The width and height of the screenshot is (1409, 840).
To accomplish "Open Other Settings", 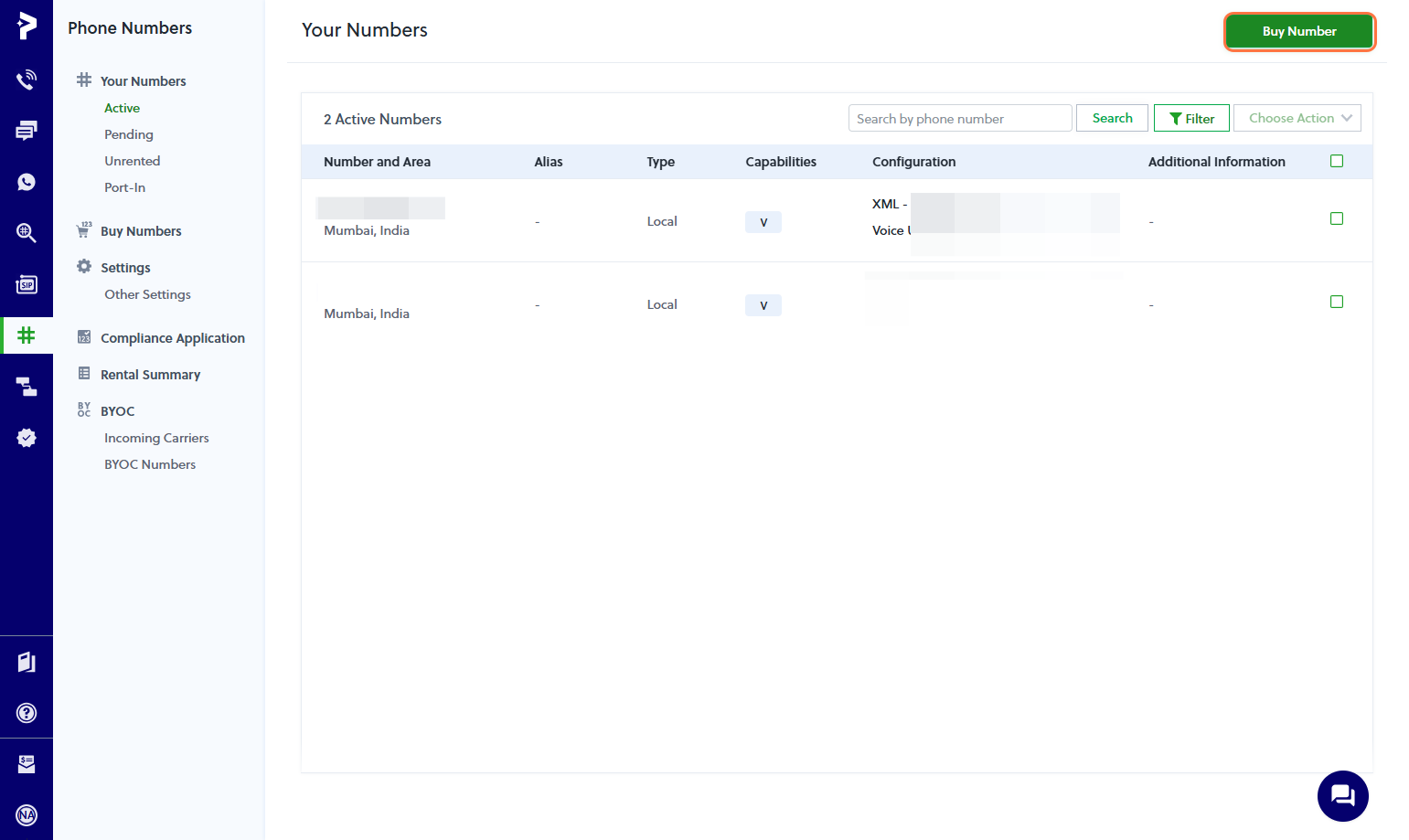I will [148, 294].
